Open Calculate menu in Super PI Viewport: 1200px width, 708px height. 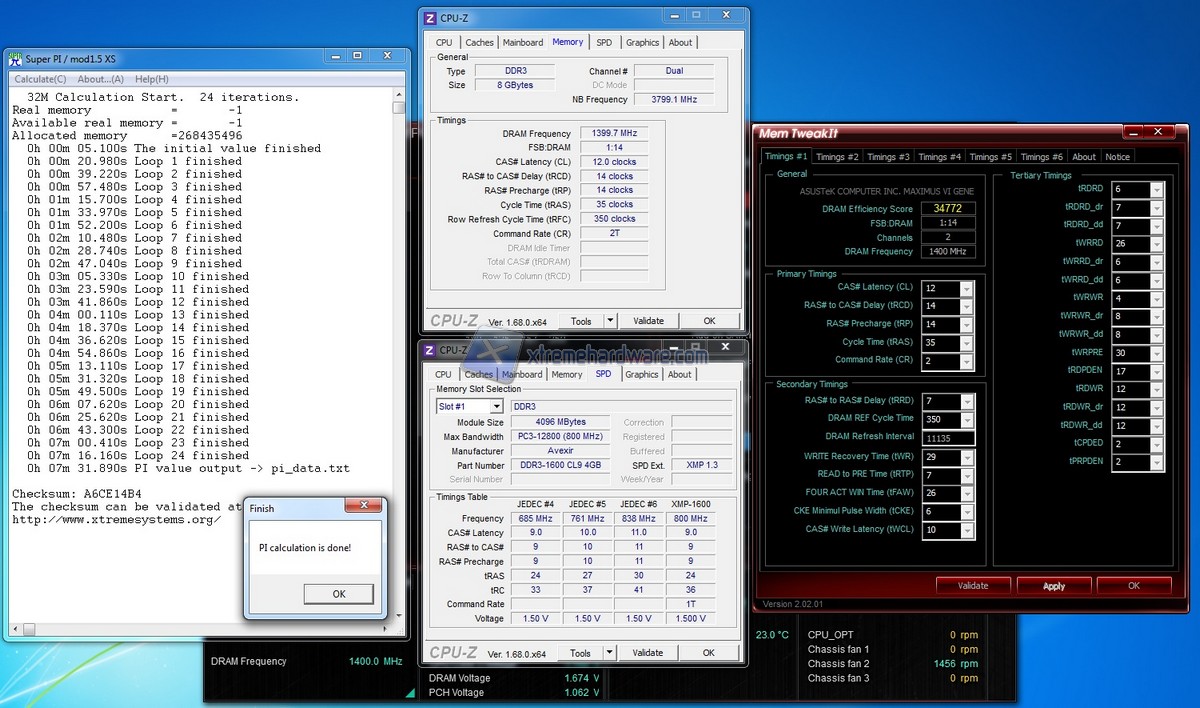pyautogui.click(x=40, y=79)
